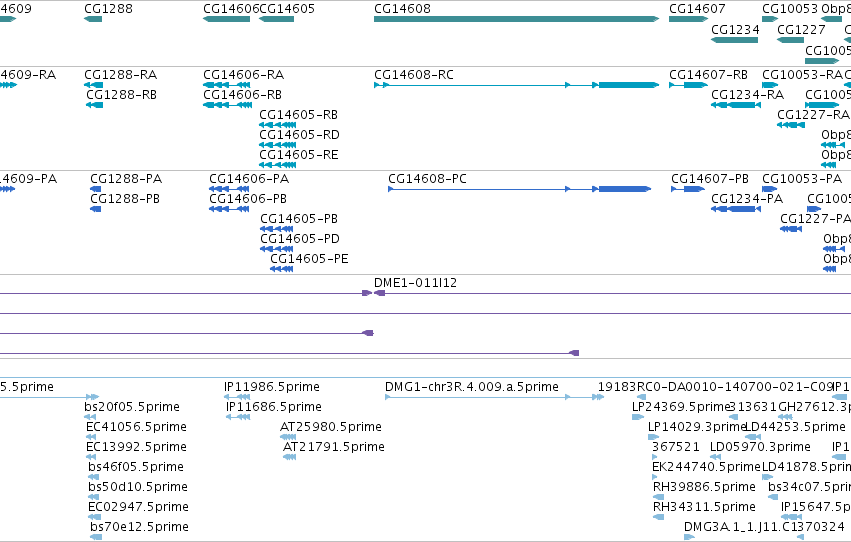
Task: Select the DMG3A.1_1.J11.C1370324 label
Action: pos(764,528)
